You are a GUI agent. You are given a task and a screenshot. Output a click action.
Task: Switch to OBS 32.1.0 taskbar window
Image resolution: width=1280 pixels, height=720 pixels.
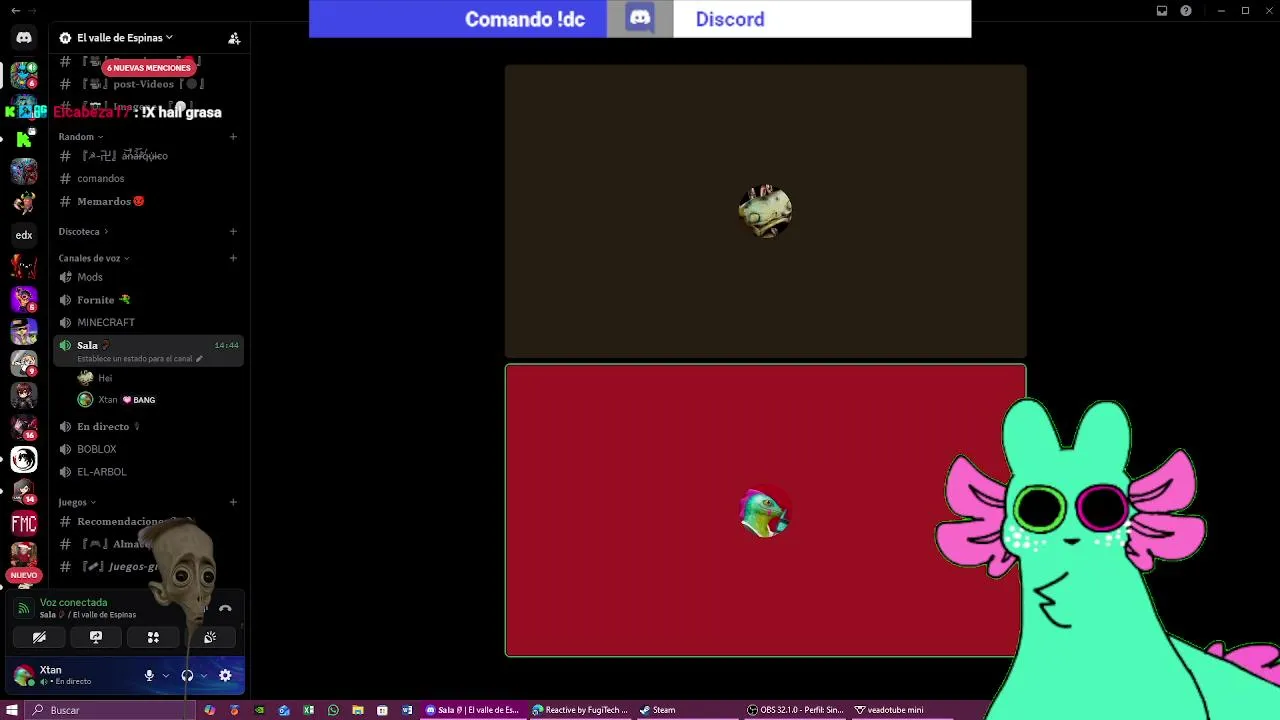(796, 710)
